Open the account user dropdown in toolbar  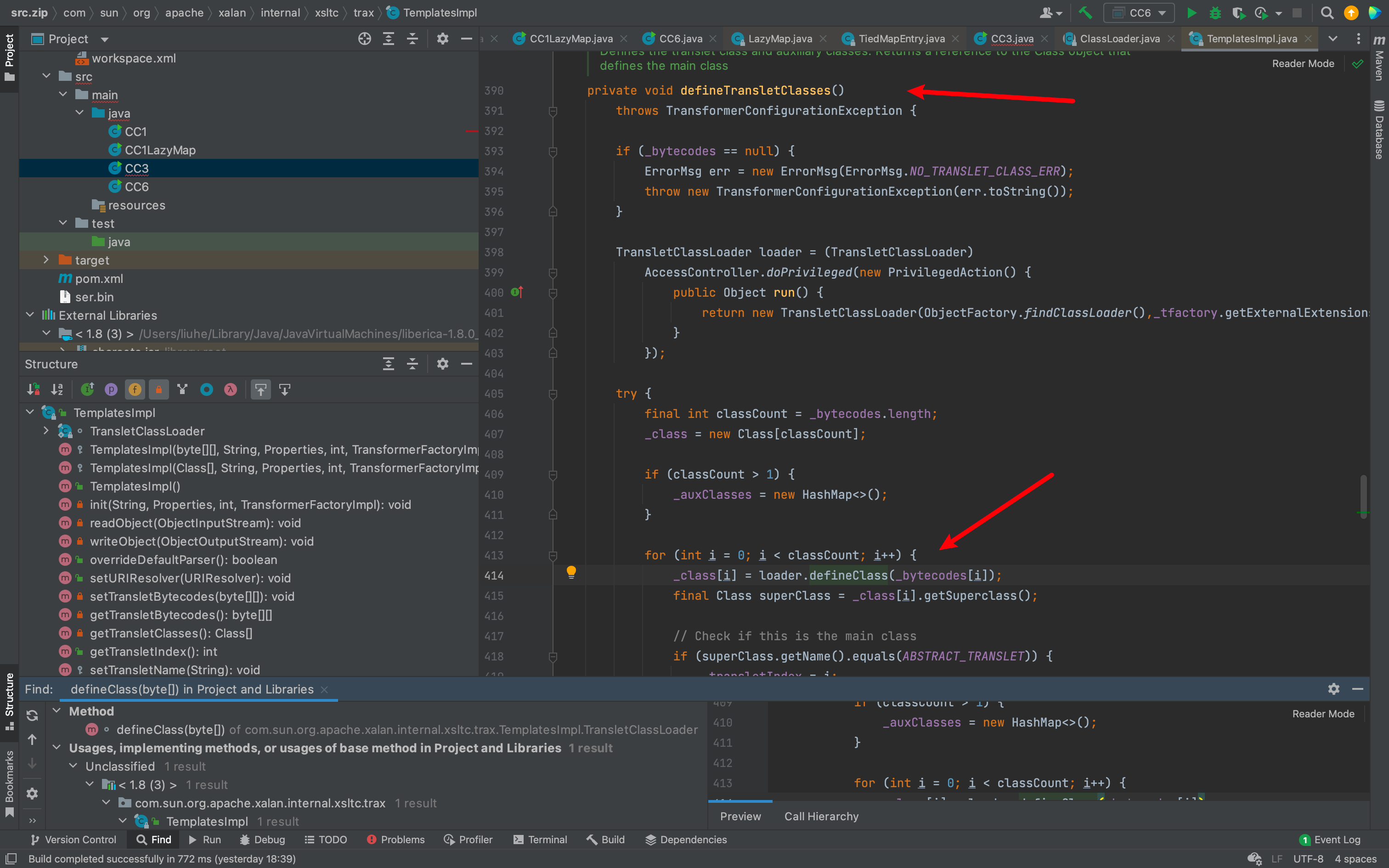point(1050,13)
